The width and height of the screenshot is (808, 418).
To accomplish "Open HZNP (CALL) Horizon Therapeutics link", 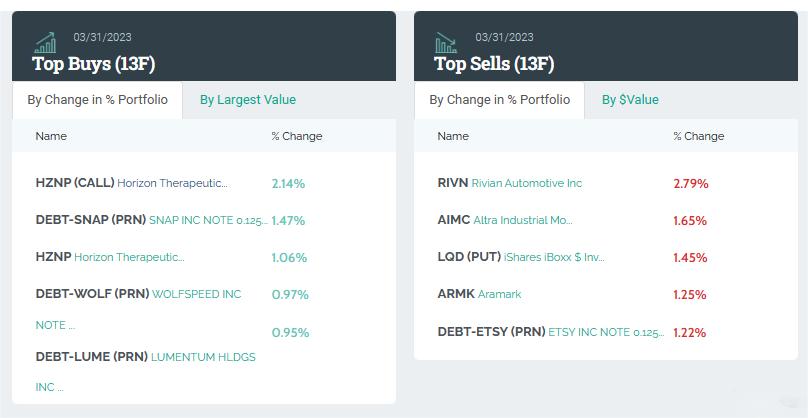I will pyautogui.click(x=131, y=183).
